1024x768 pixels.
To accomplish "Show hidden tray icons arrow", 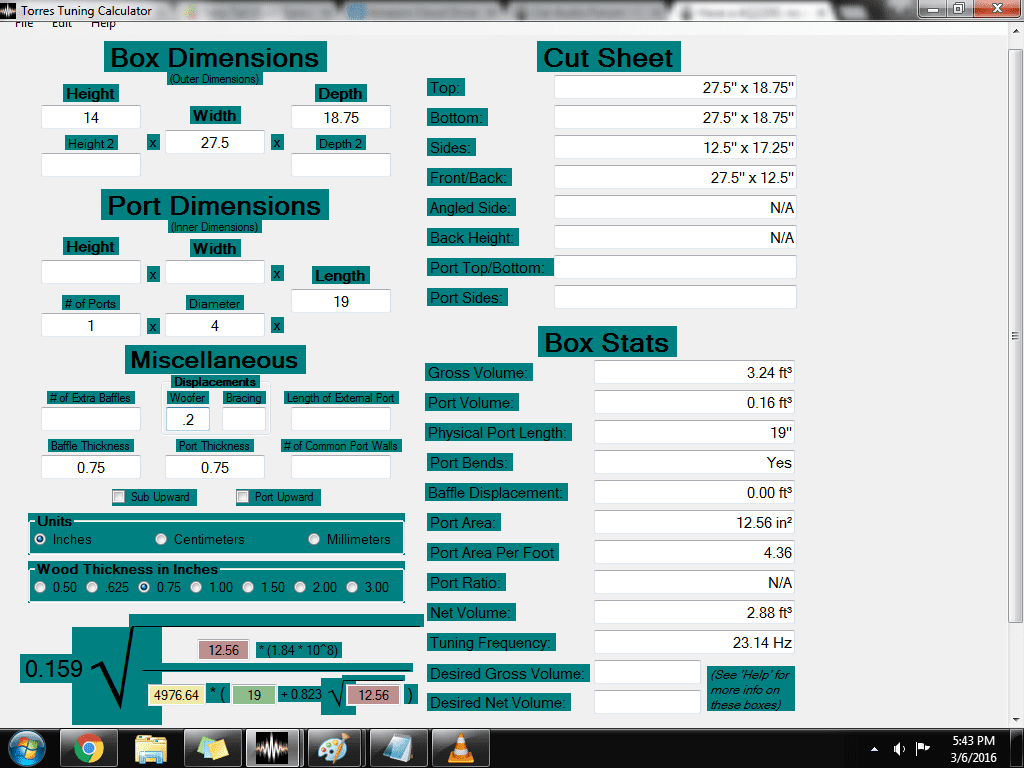I will coord(874,749).
